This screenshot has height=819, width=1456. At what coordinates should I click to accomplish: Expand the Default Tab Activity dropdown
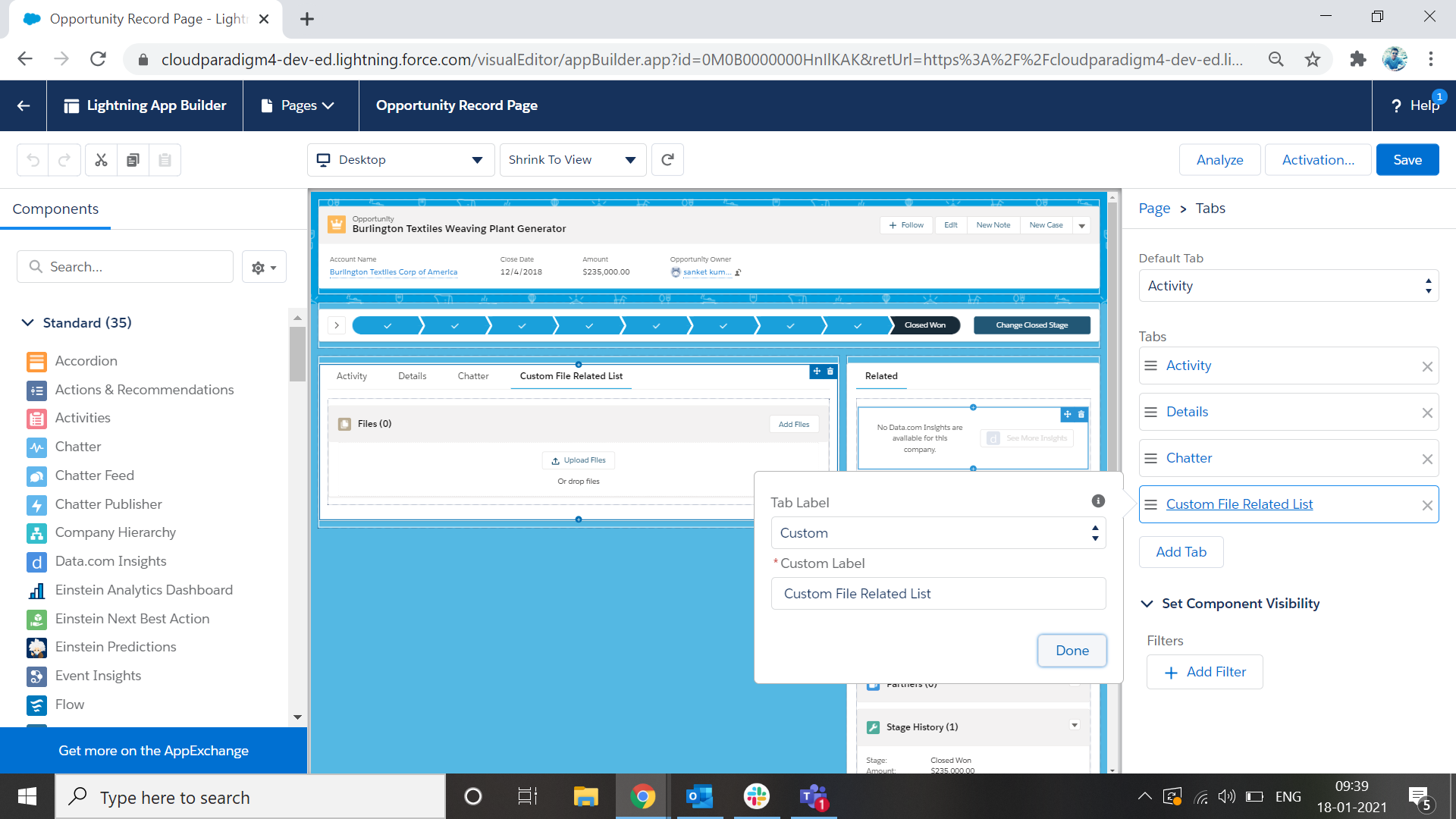click(x=1289, y=286)
